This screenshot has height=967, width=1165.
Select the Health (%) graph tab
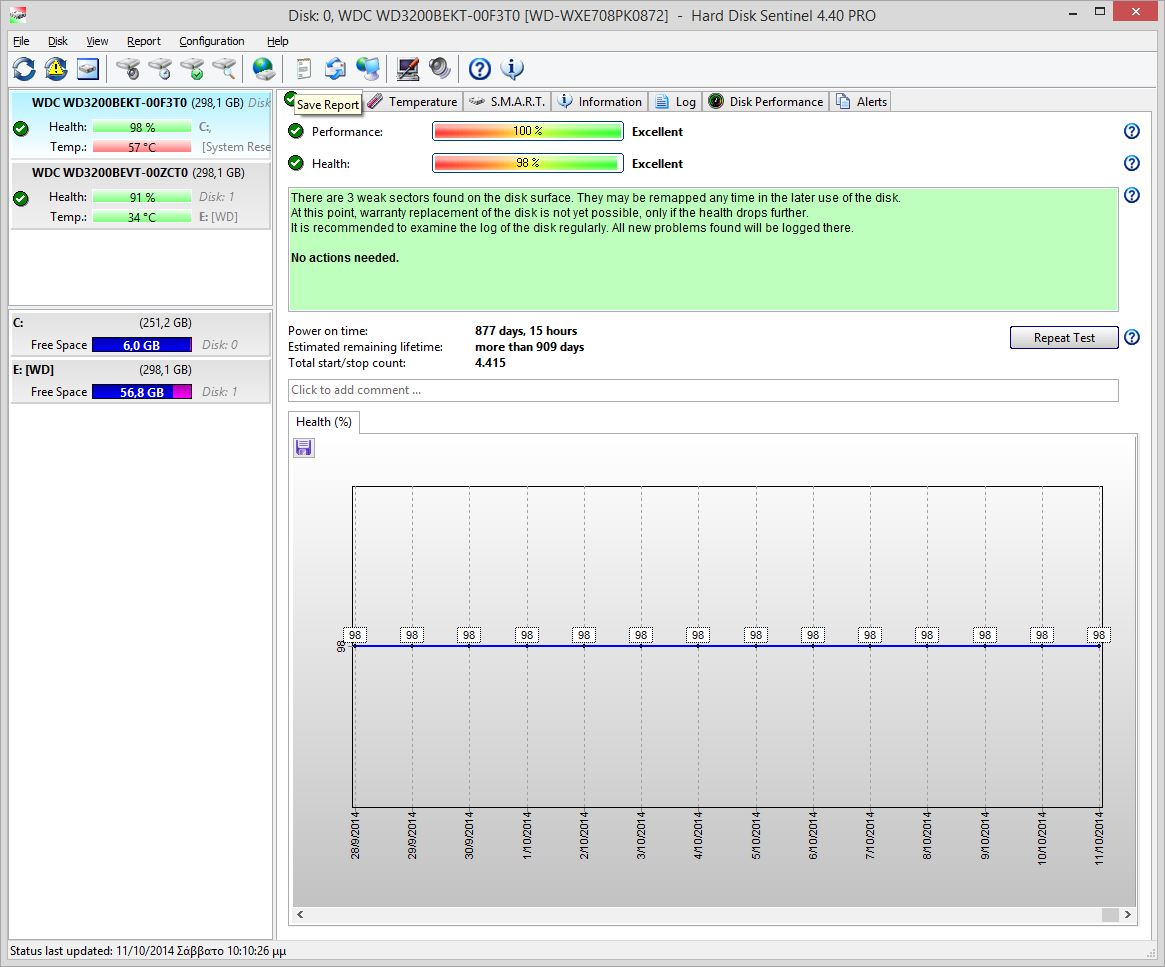pyautogui.click(x=324, y=422)
